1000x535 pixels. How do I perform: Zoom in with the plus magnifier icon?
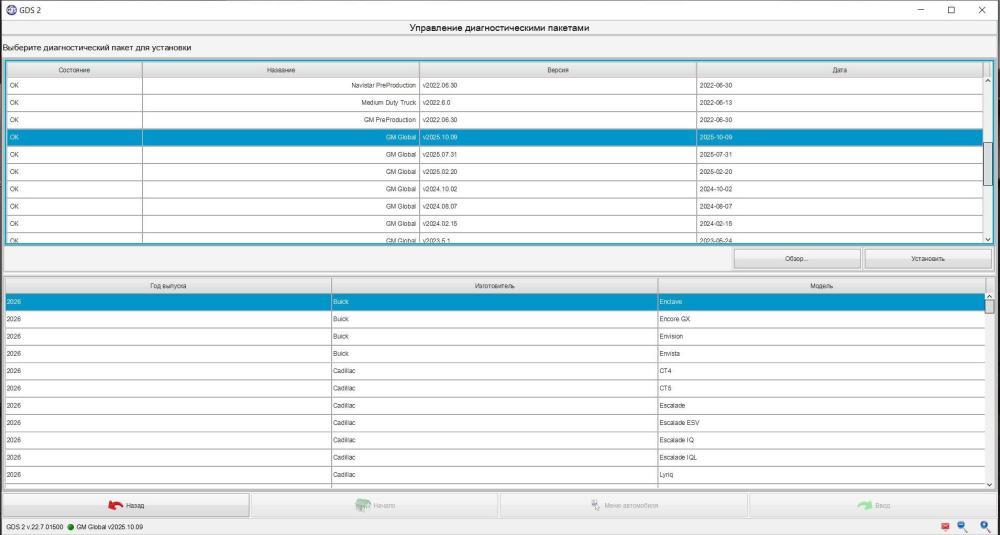click(x=985, y=527)
